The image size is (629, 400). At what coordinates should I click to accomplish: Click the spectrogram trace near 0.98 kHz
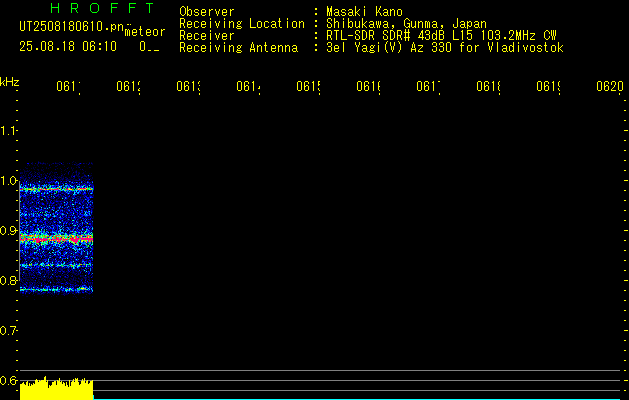57,188
